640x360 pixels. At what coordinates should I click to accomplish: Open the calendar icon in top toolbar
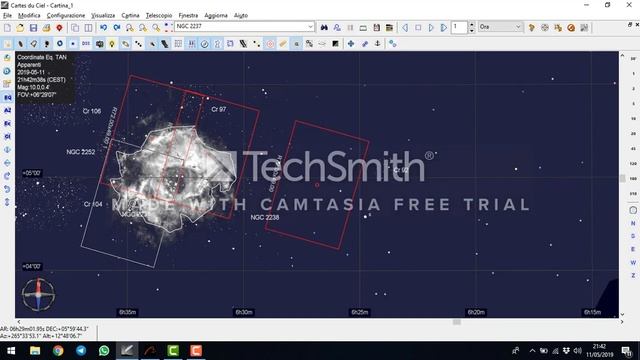click(x=376, y=28)
